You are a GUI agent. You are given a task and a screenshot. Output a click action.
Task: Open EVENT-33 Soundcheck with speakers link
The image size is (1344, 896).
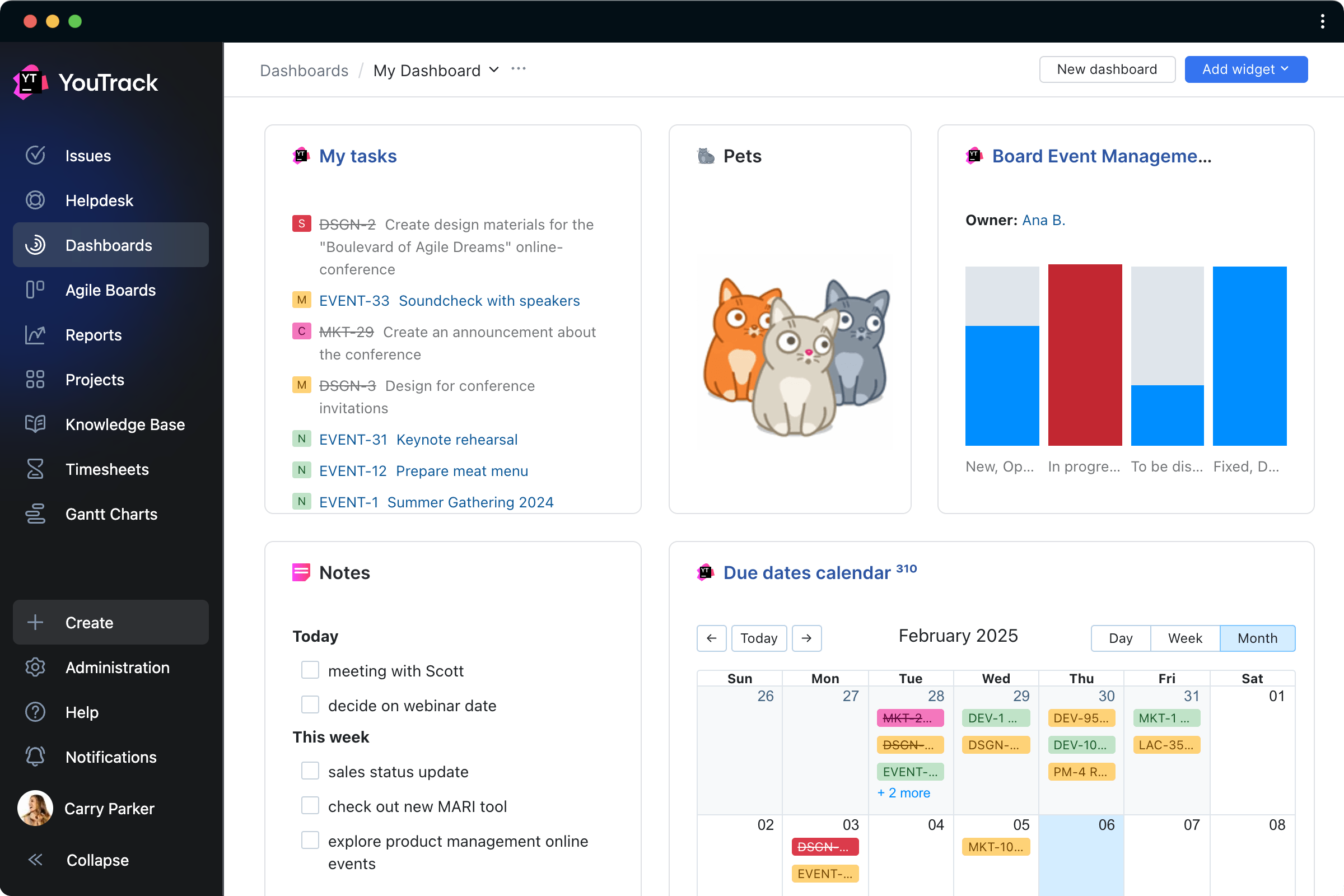(449, 301)
